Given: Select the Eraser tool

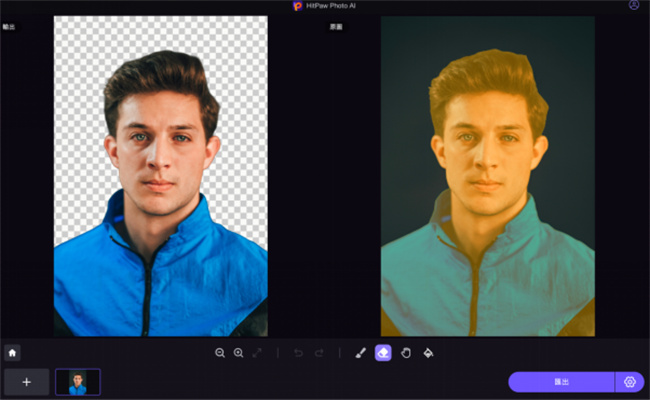Looking at the screenshot, I should tap(382, 353).
